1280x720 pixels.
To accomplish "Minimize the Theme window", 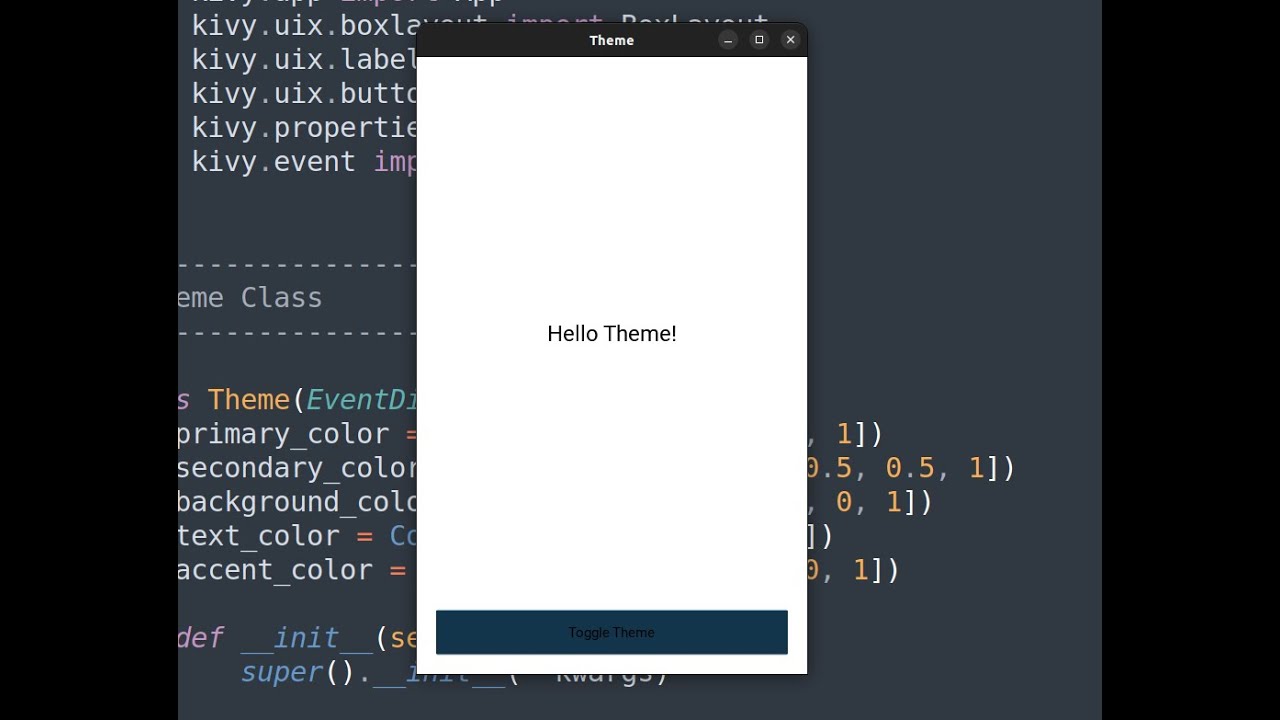I will 728,40.
